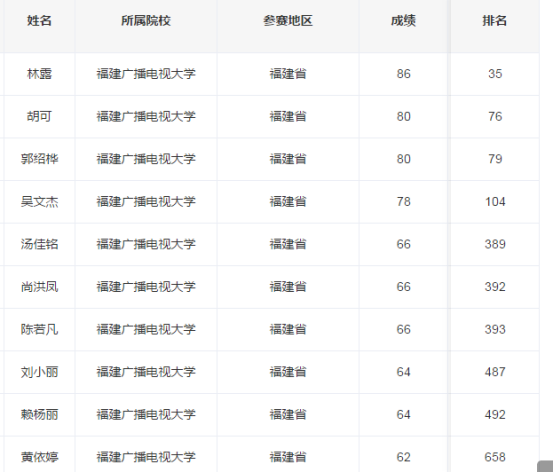Click the scrollbar handle at bottom right corner
This screenshot has height=473, width=554.
coord(545,466)
